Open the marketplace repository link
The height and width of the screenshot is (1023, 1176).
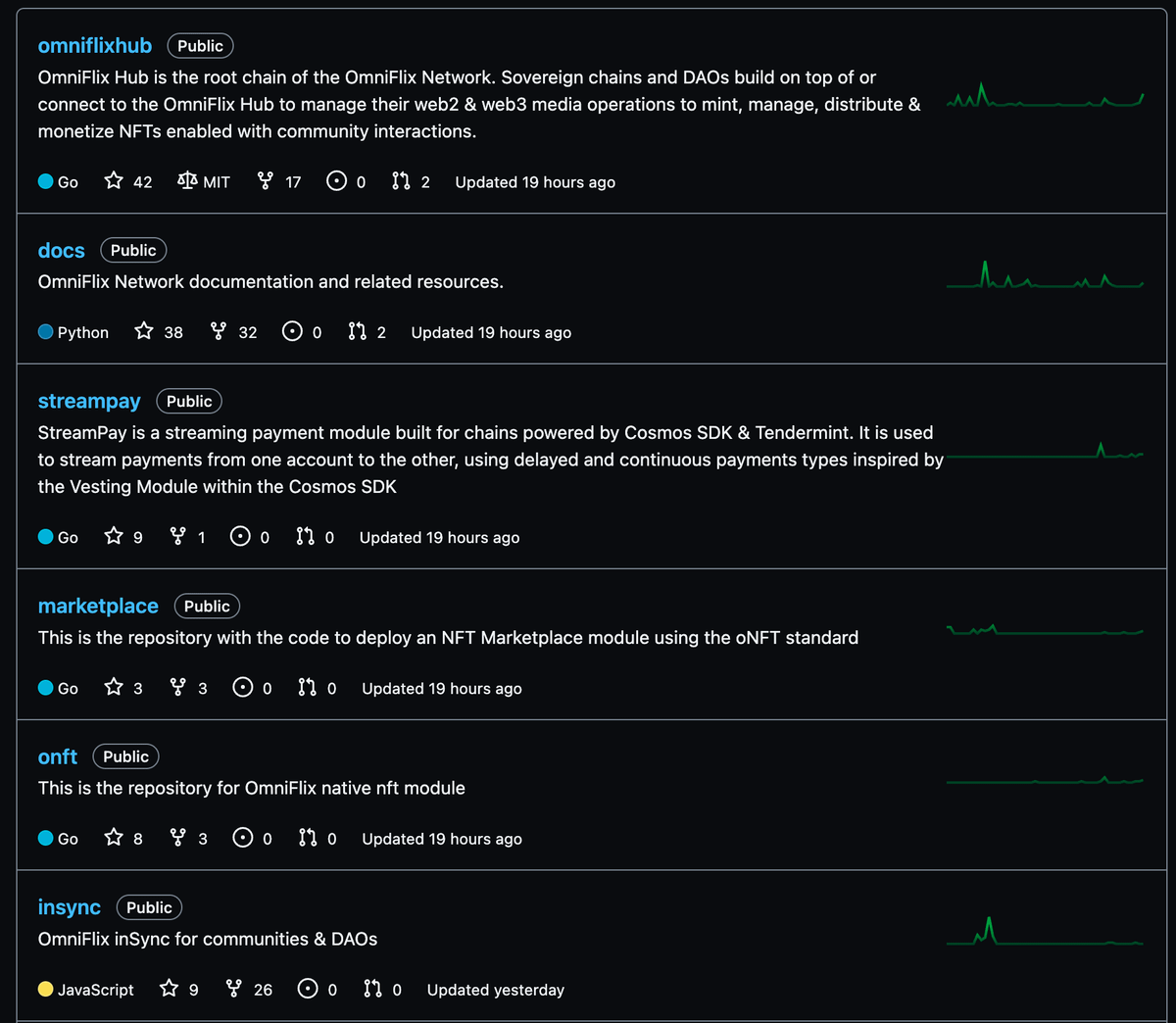pos(98,607)
